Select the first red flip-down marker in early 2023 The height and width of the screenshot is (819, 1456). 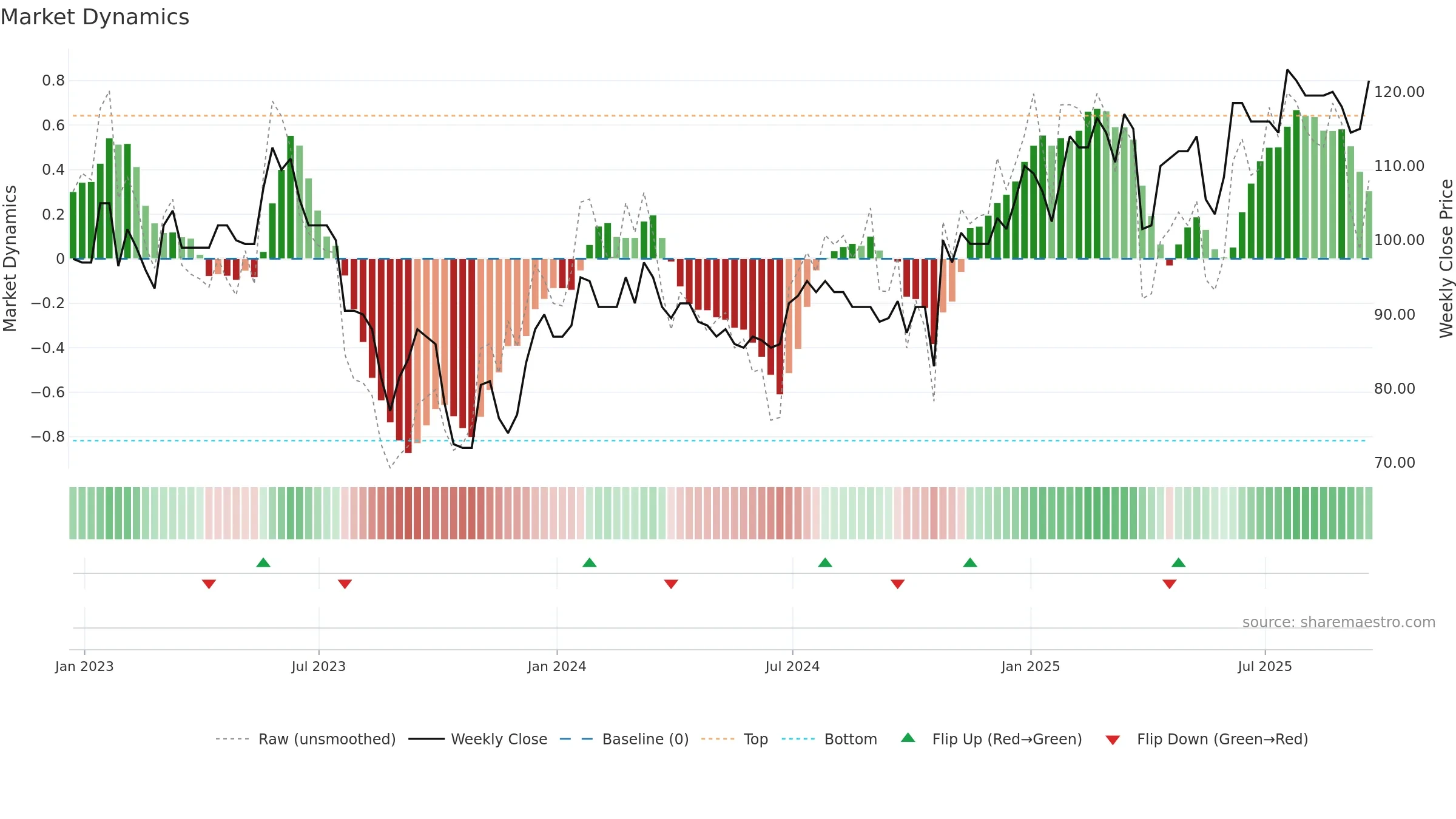coord(209,584)
